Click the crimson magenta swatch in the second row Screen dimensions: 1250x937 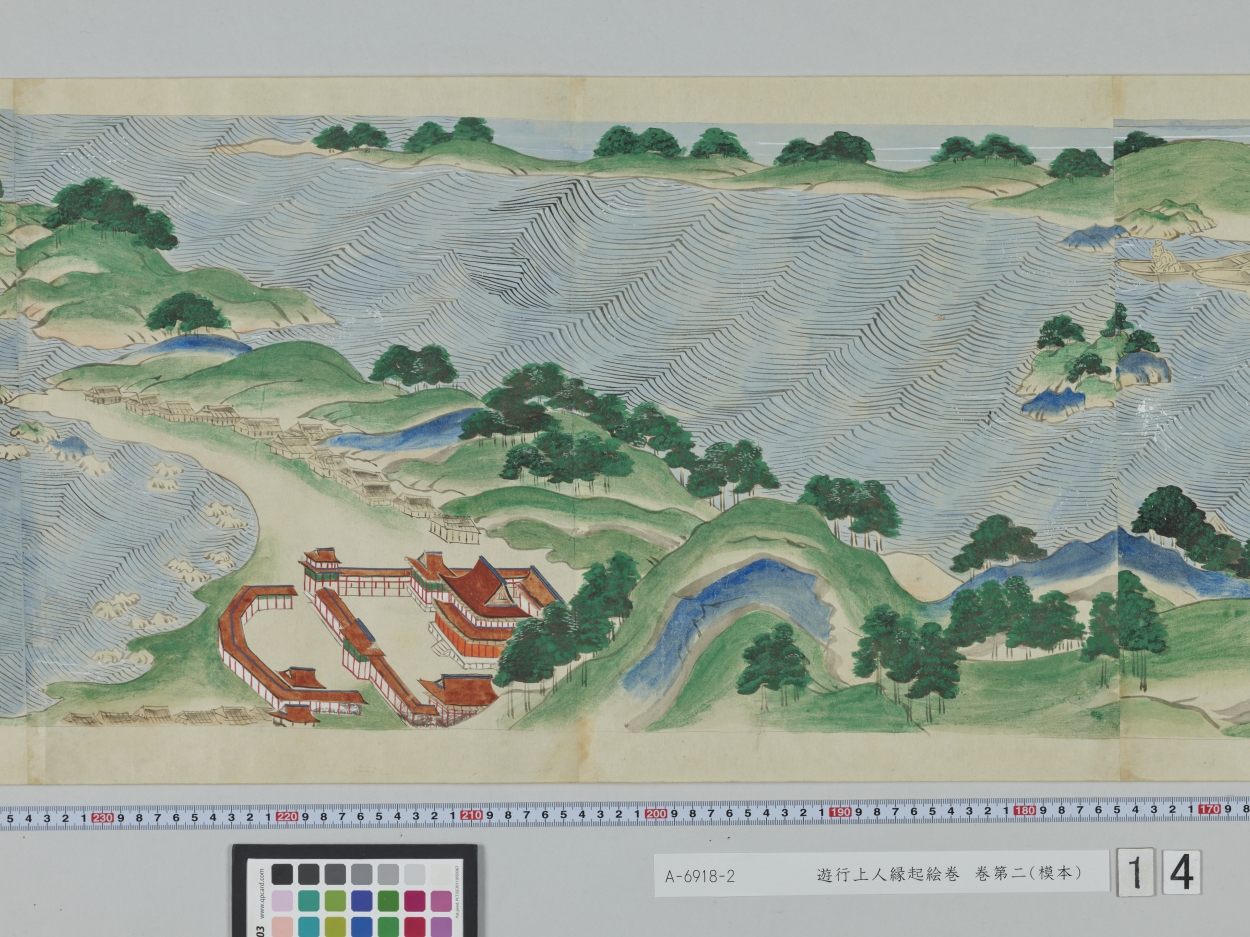pos(415,901)
